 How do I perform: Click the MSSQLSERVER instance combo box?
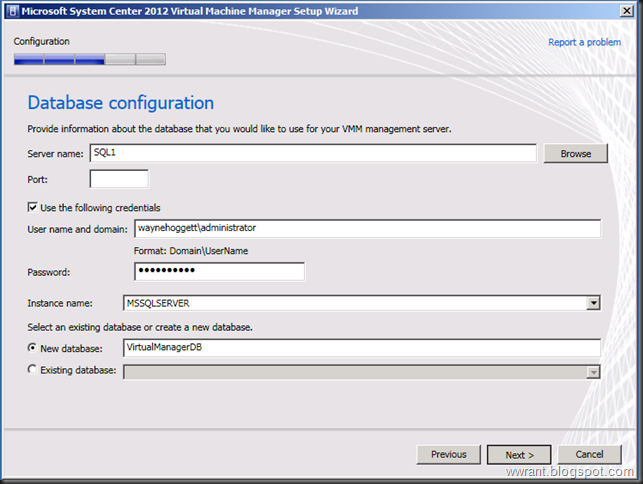tap(362, 303)
